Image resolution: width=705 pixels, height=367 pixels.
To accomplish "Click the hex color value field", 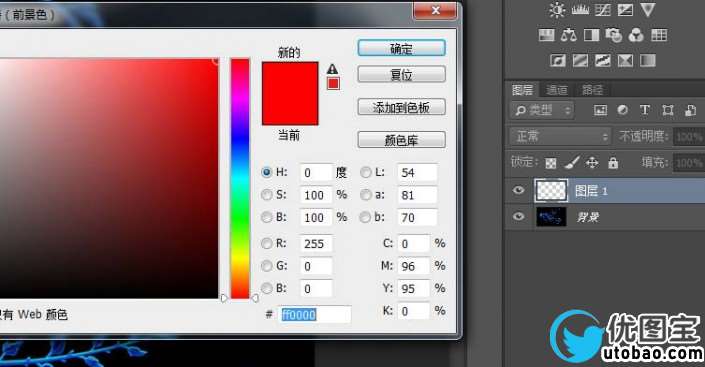I will [314, 314].
